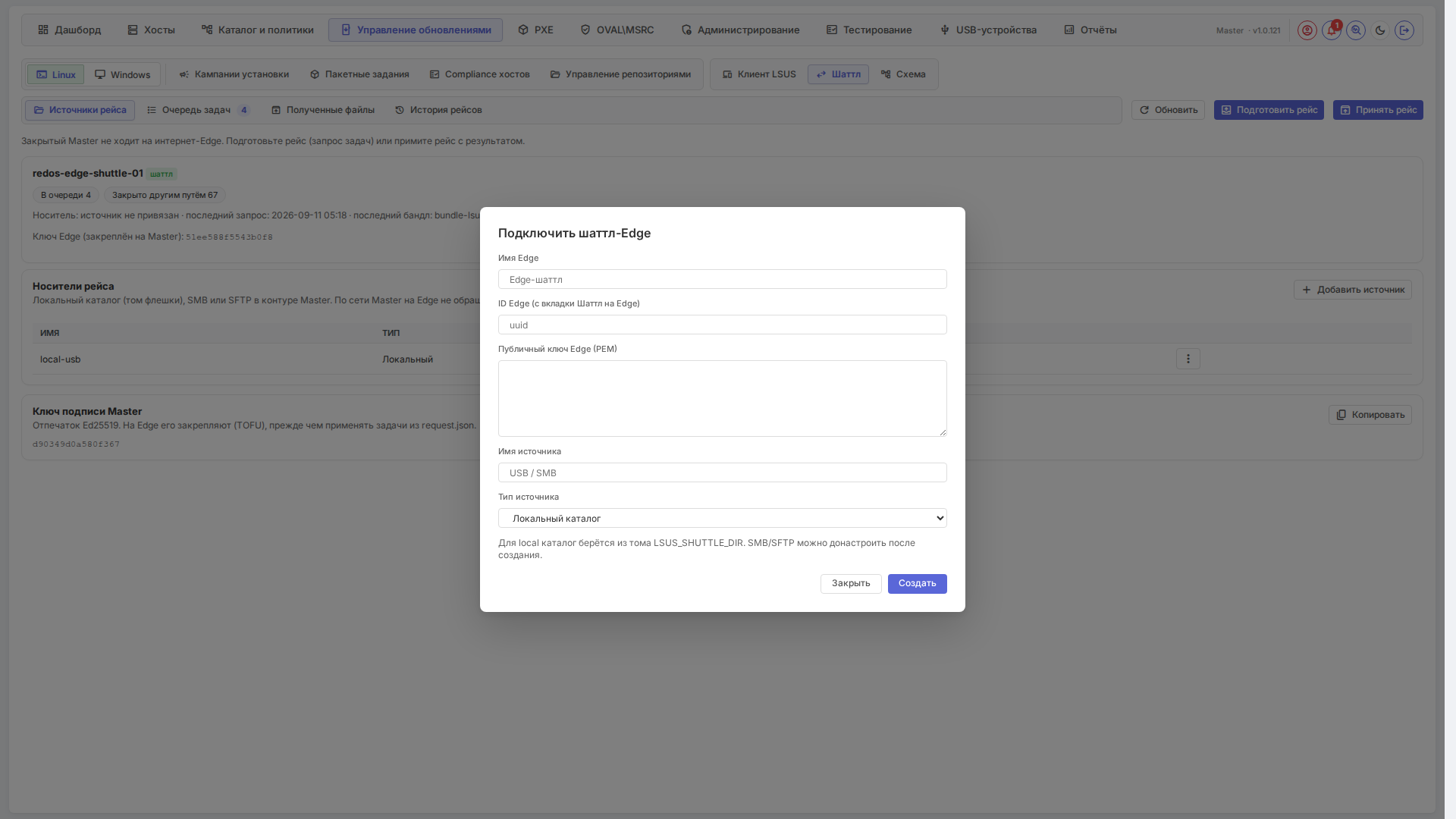Click the Обновить refresh button
Viewport: 1456px width, 819px height.
1168,110
